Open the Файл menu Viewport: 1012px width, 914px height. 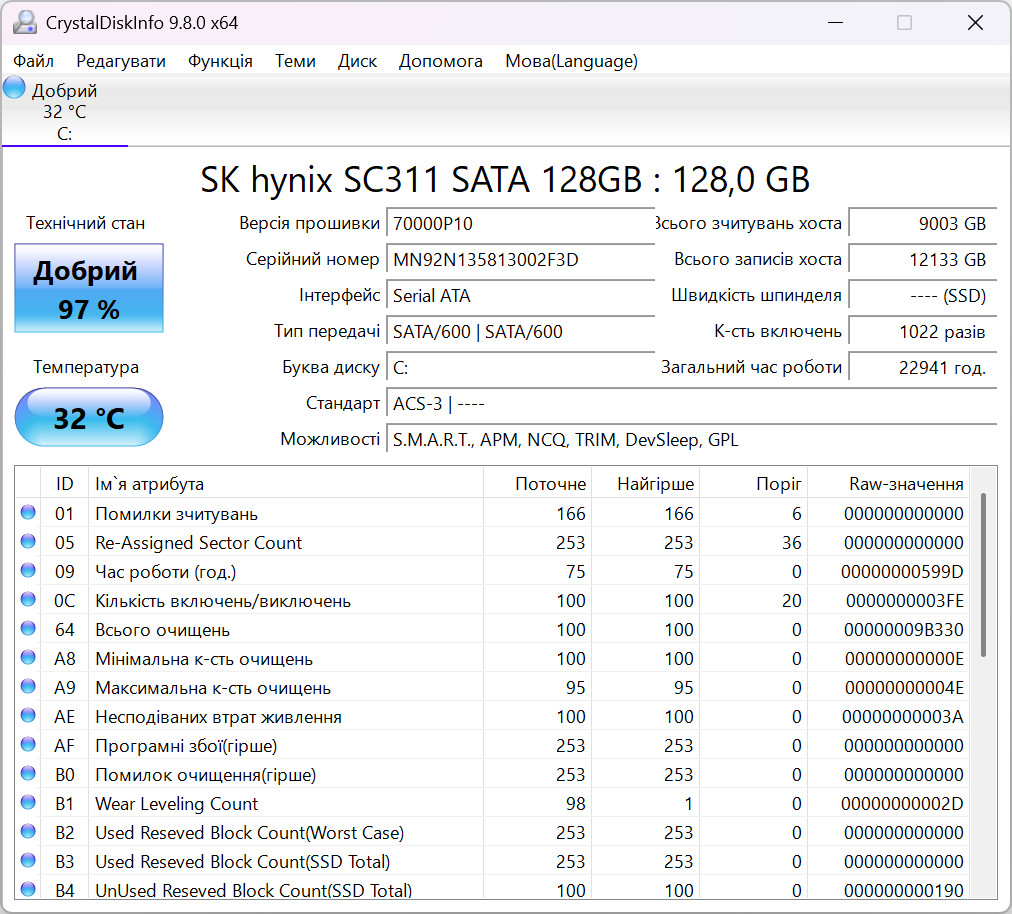click(34, 61)
